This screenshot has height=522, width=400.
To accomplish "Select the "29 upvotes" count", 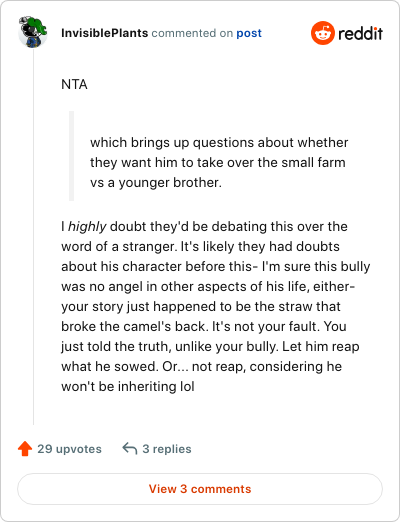I will click(x=69, y=449).
